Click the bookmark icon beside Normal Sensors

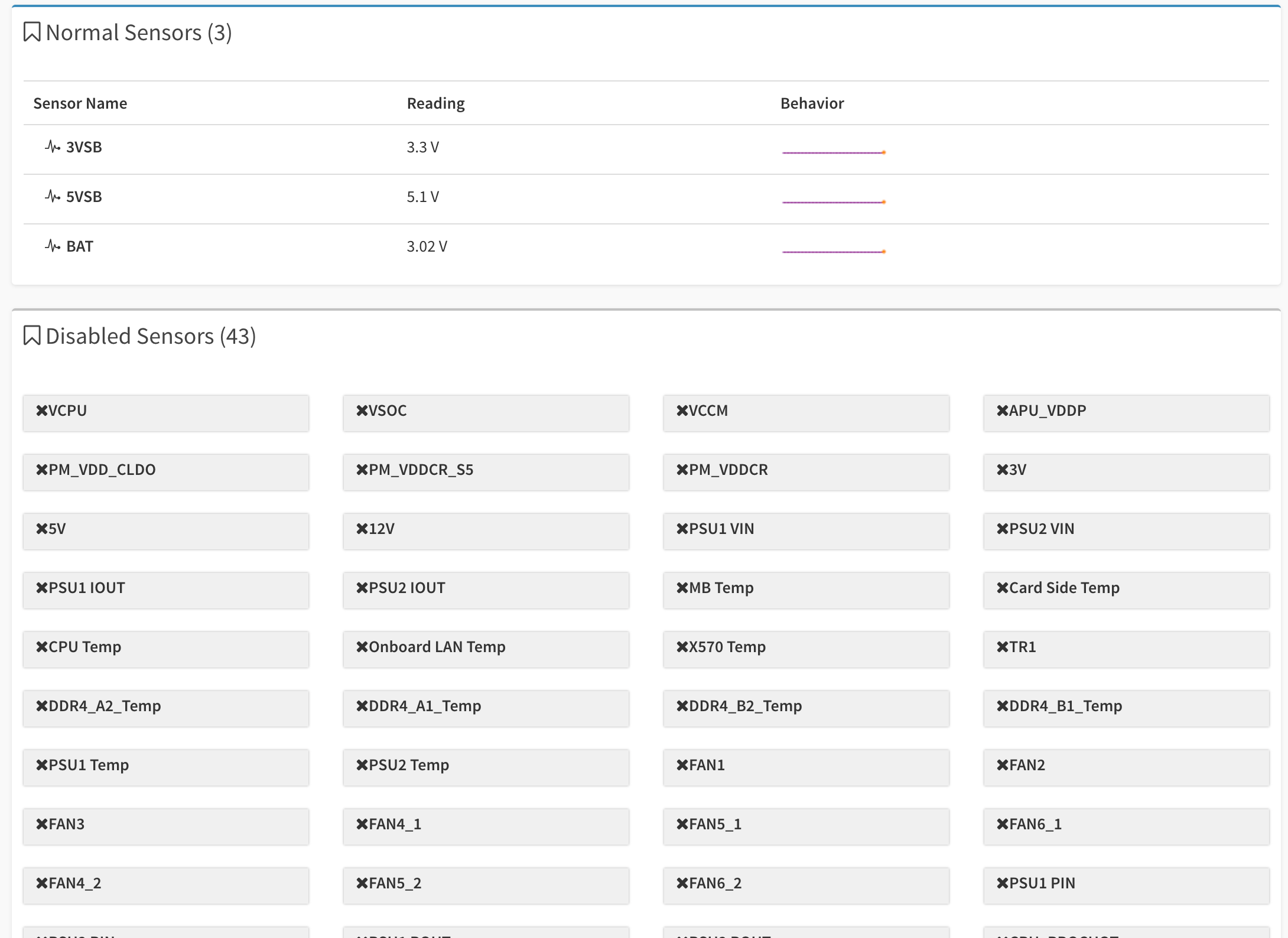[x=32, y=32]
